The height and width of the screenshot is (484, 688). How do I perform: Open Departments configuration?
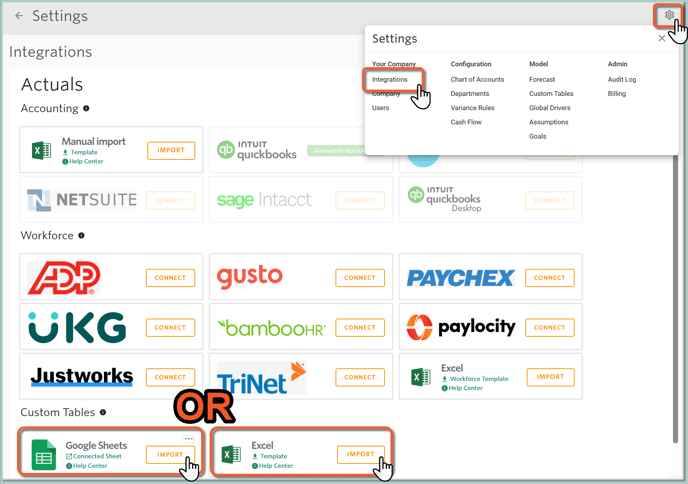pyautogui.click(x=469, y=93)
